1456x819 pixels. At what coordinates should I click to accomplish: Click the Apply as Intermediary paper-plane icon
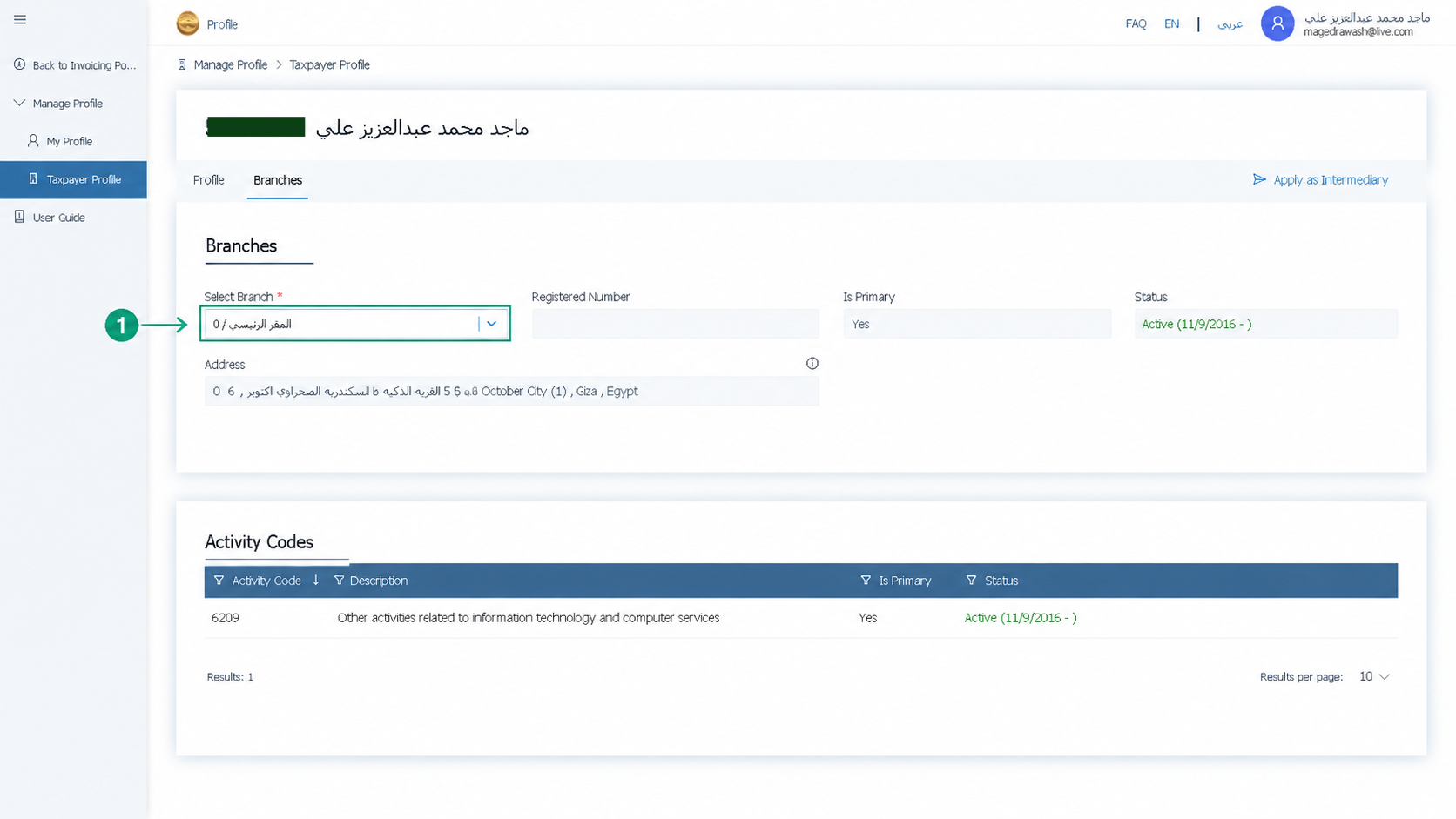1259,179
